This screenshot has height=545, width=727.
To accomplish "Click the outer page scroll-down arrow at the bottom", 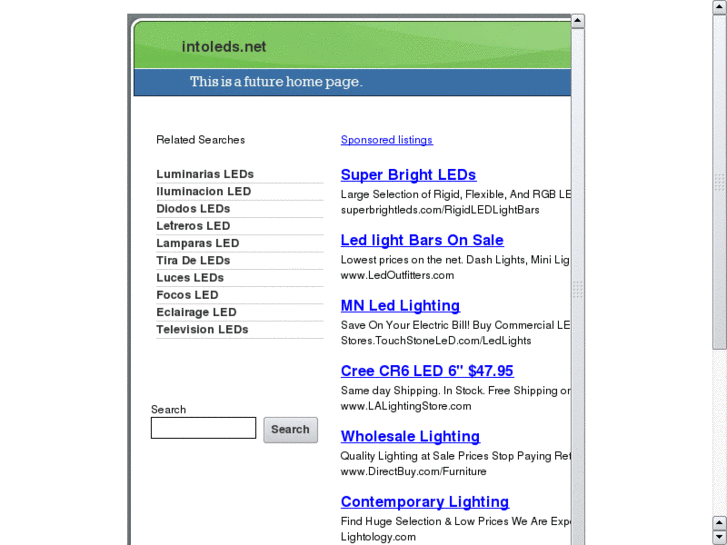I will (x=720, y=538).
